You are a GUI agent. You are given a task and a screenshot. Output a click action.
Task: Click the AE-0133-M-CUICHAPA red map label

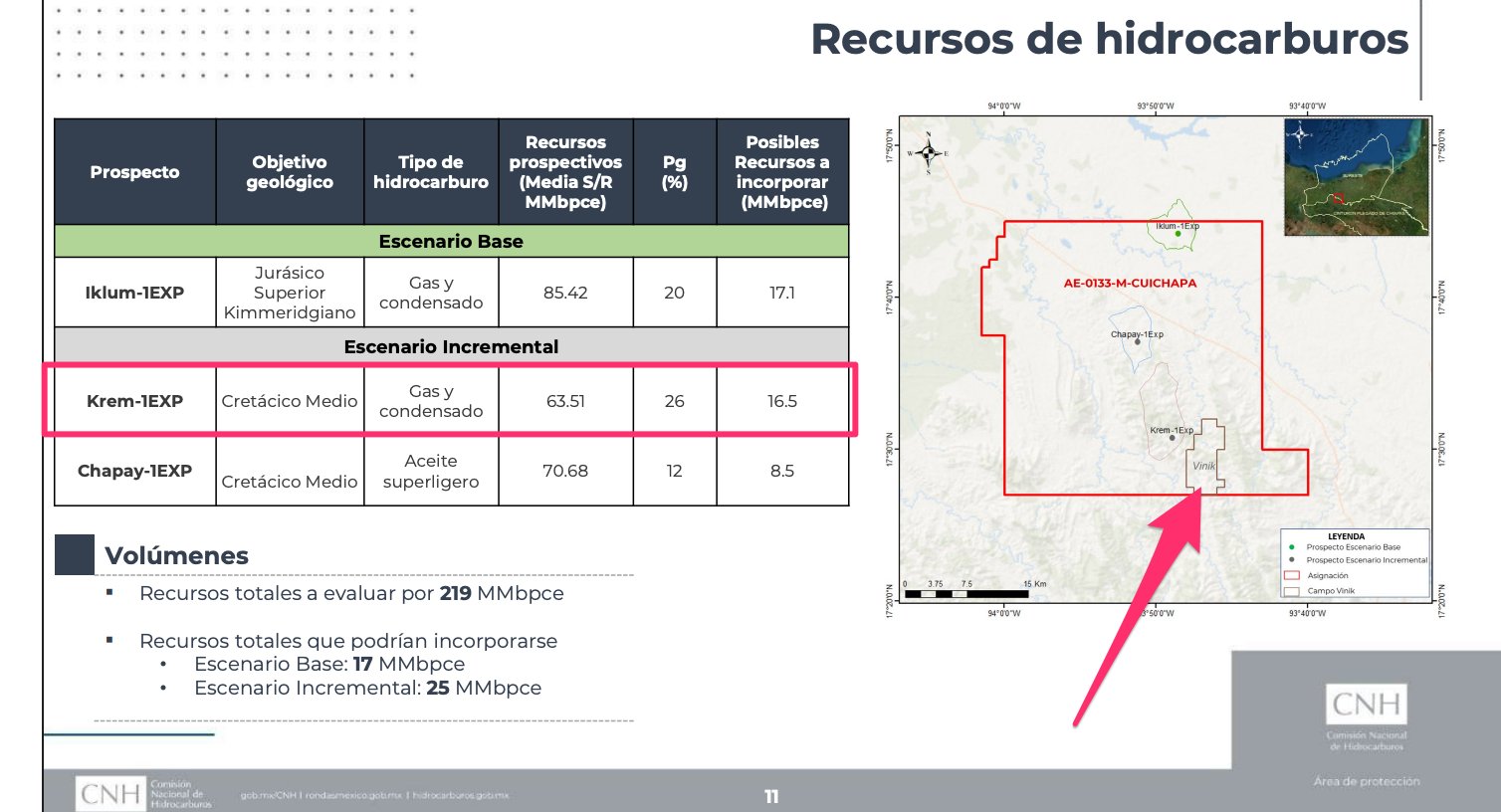tap(1130, 284)
